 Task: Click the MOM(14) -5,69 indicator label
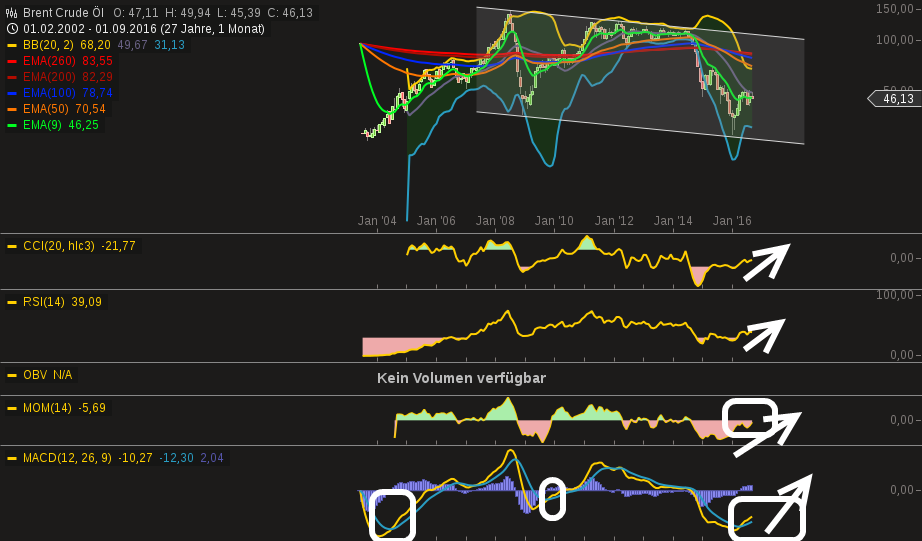click(x=65, y=408)
